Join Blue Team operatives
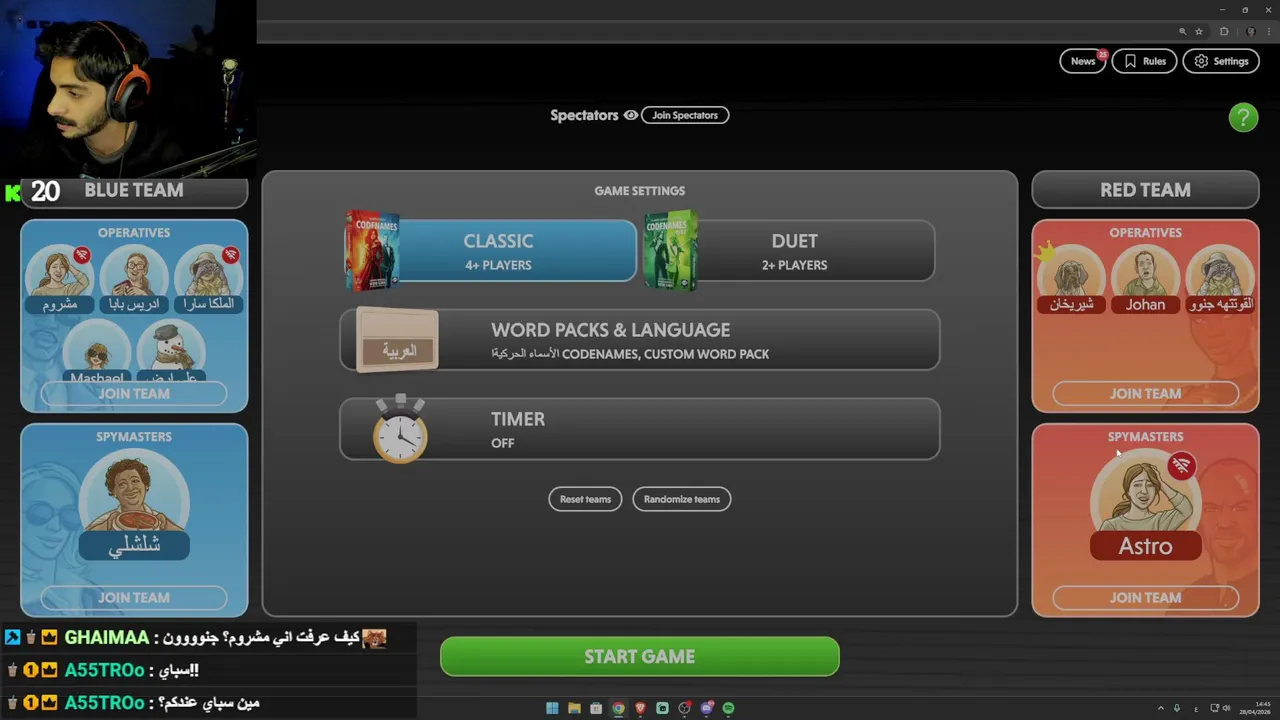This screenshot has width=1280, height=720. 134,394
